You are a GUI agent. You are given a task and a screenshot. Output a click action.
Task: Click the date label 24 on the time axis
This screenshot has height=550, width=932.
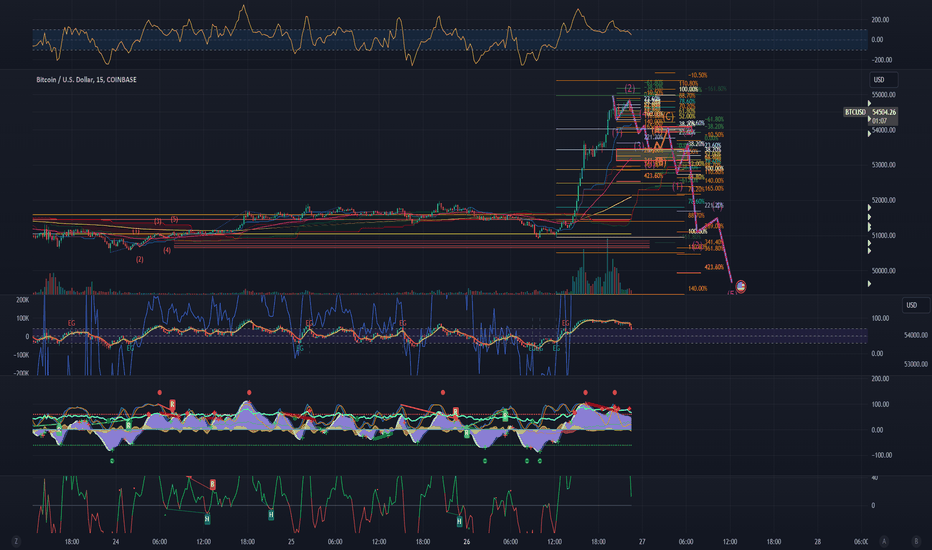[116, 542]
